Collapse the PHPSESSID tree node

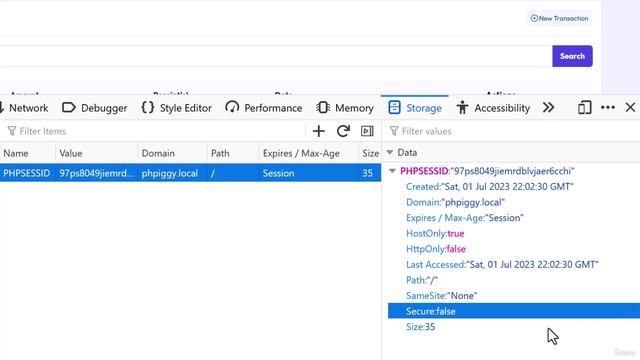tap(392, 171)
